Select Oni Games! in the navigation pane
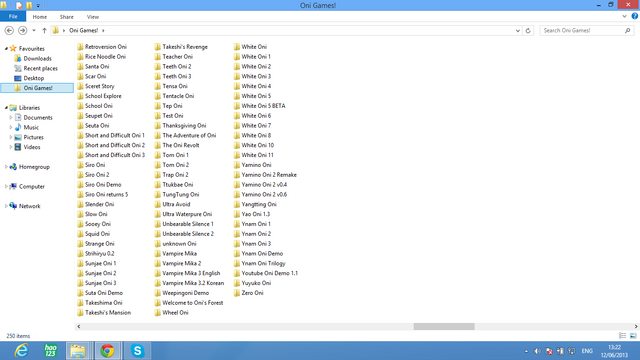 pos(37,88)
